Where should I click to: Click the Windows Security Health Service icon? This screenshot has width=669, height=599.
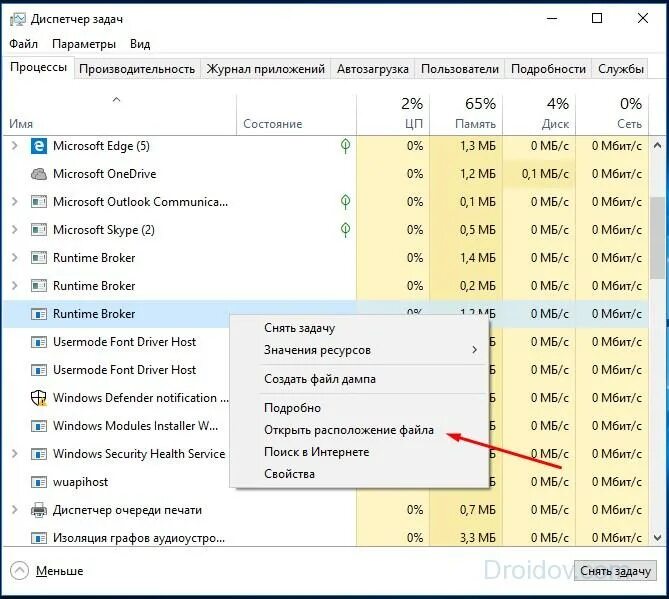pyautogui.click(x=39, y=454)
